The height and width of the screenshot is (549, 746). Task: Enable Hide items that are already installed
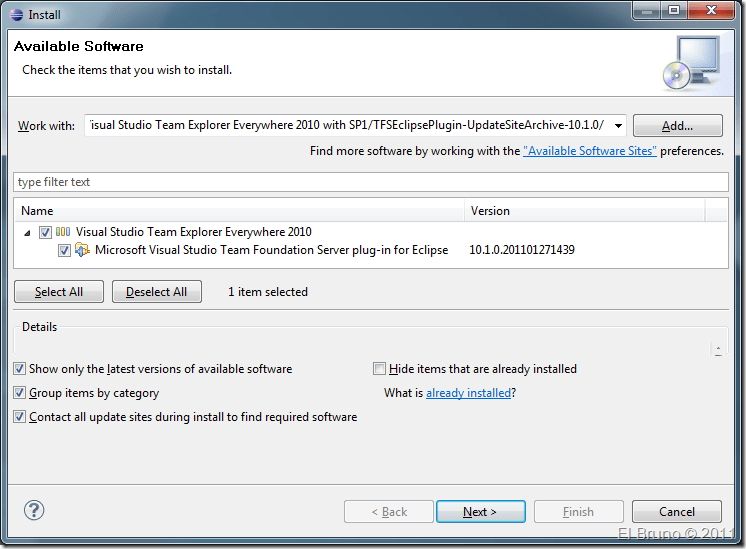(x=379, y=369)
